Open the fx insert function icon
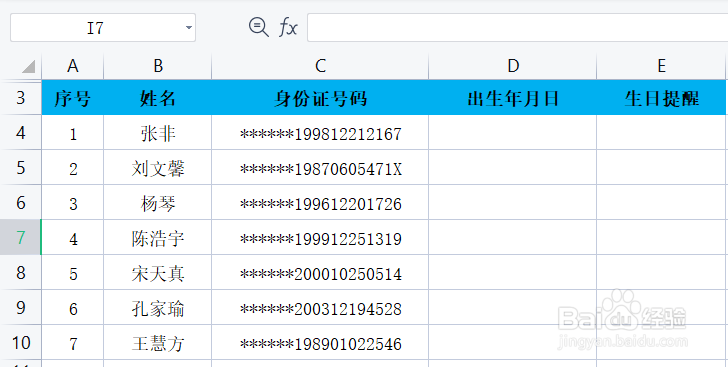Image resolution: width=728 pixels, height=367 pixels. [287, 27]
